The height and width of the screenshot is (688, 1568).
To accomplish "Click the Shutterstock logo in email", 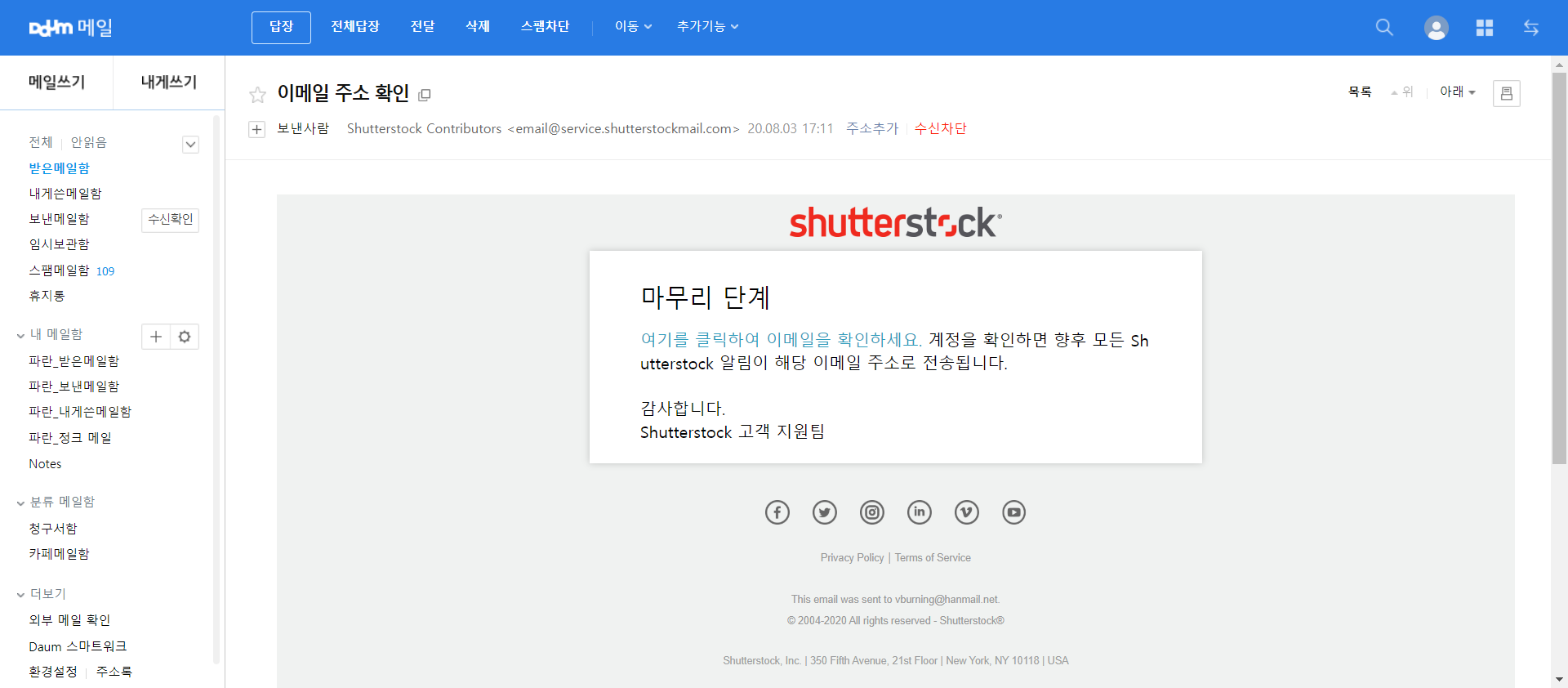I will (x=895, y=222).
